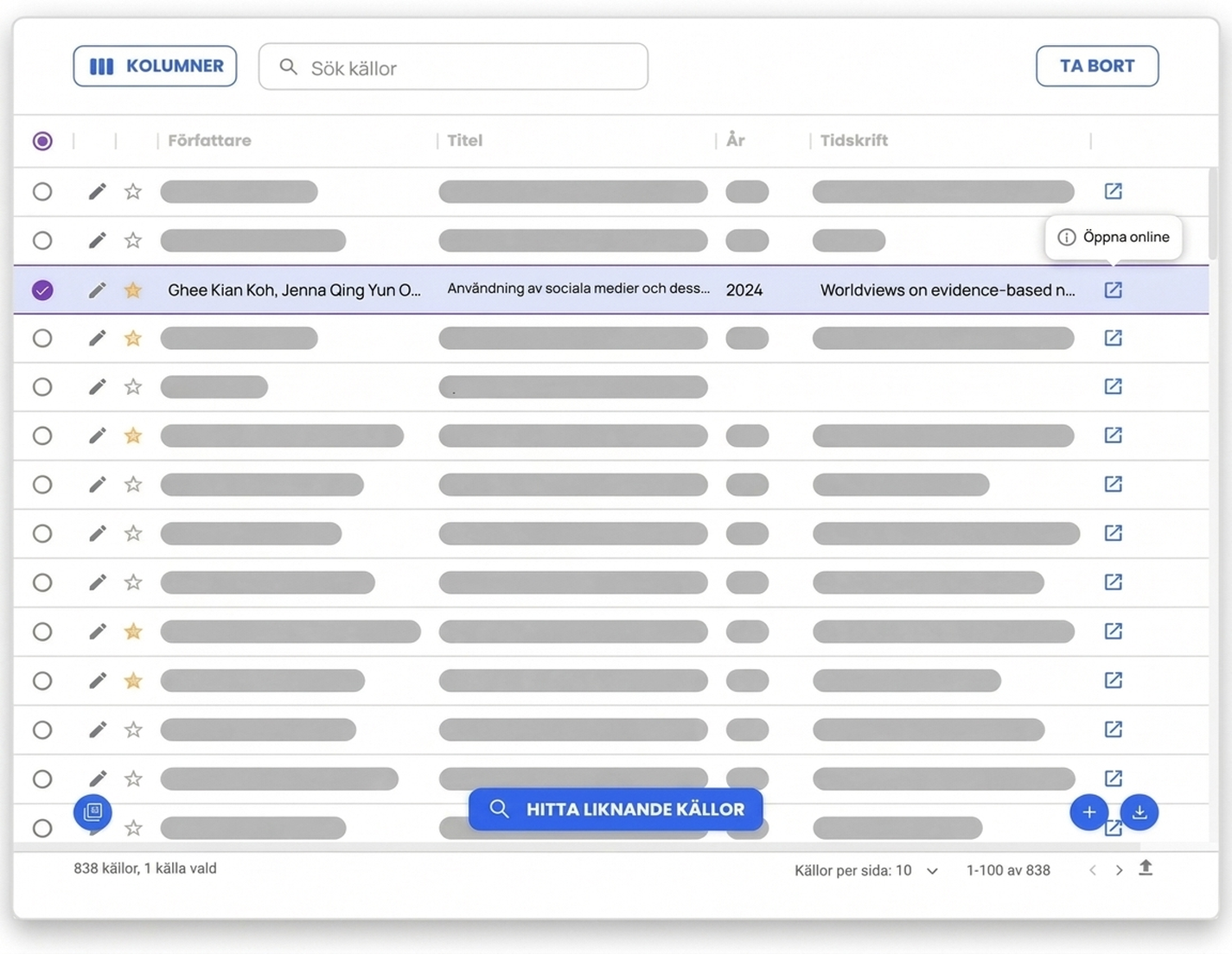Uncheck the selected Ghee Kian Koh row
Screen dimensions: 1232x954
click(x=42, y=290)
